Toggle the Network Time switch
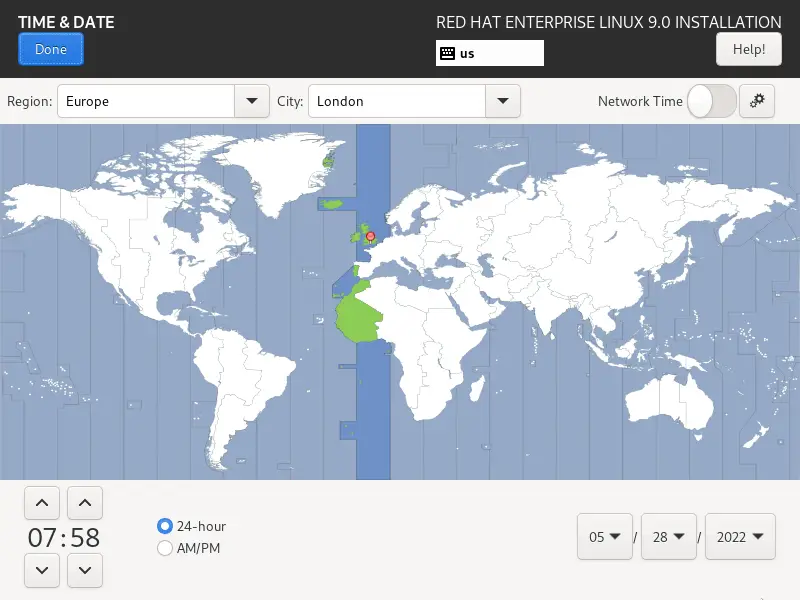This screenshot has width=800, height=600. coord(712,101)
